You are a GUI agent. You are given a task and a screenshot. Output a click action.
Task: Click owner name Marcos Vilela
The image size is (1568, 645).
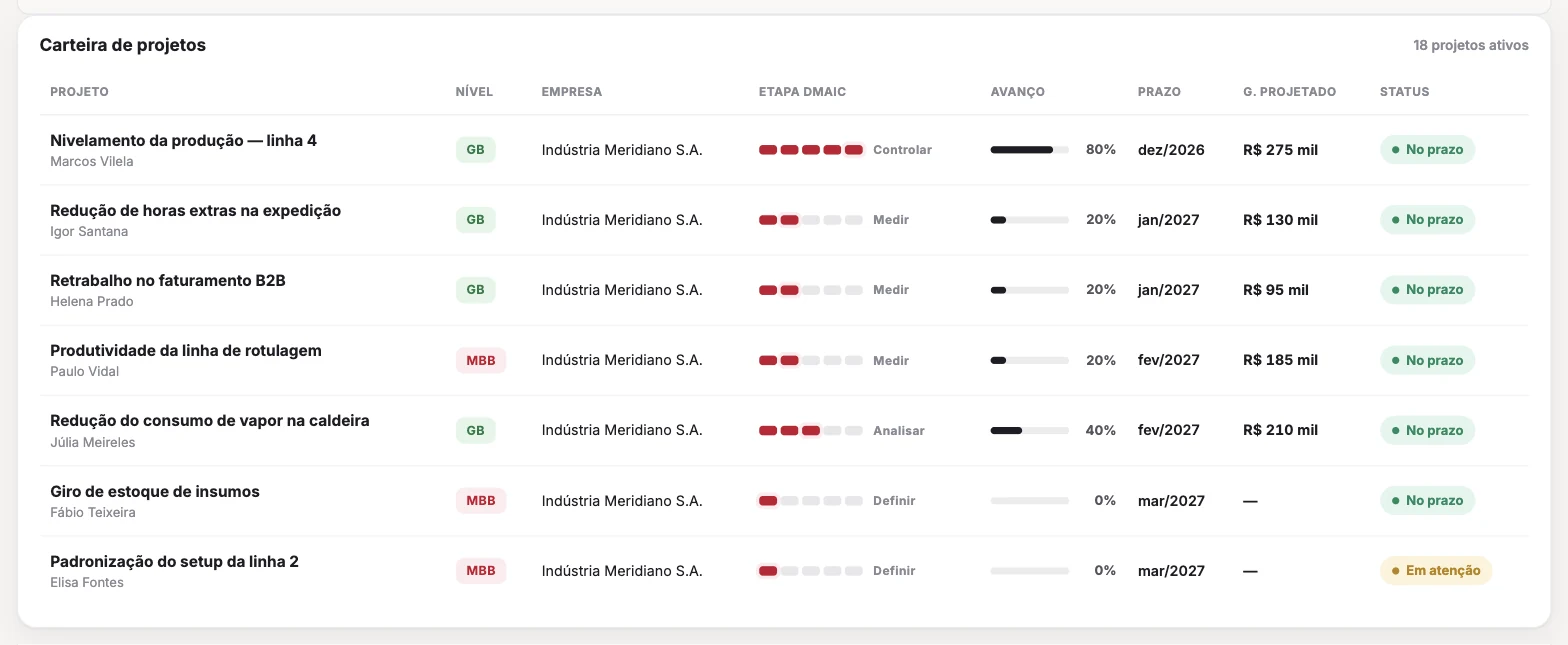coord(92,162)
